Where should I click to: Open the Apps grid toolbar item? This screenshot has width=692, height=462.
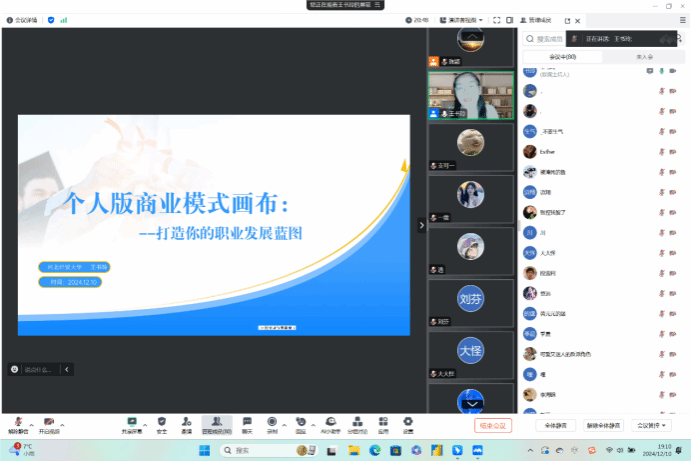[x=383, y=425]
